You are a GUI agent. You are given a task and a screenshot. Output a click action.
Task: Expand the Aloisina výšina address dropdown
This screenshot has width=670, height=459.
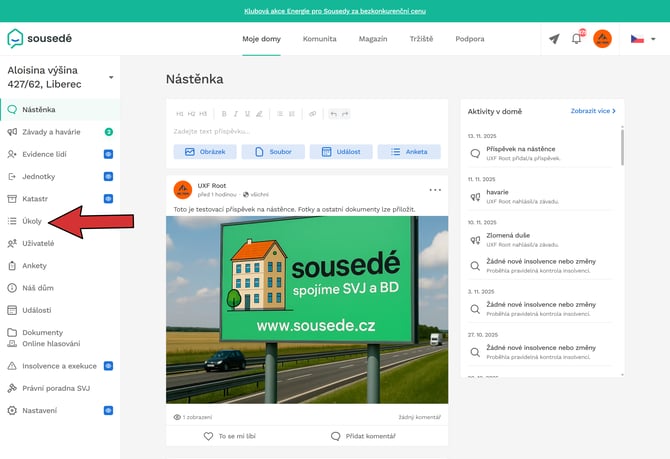click(111, 77)
